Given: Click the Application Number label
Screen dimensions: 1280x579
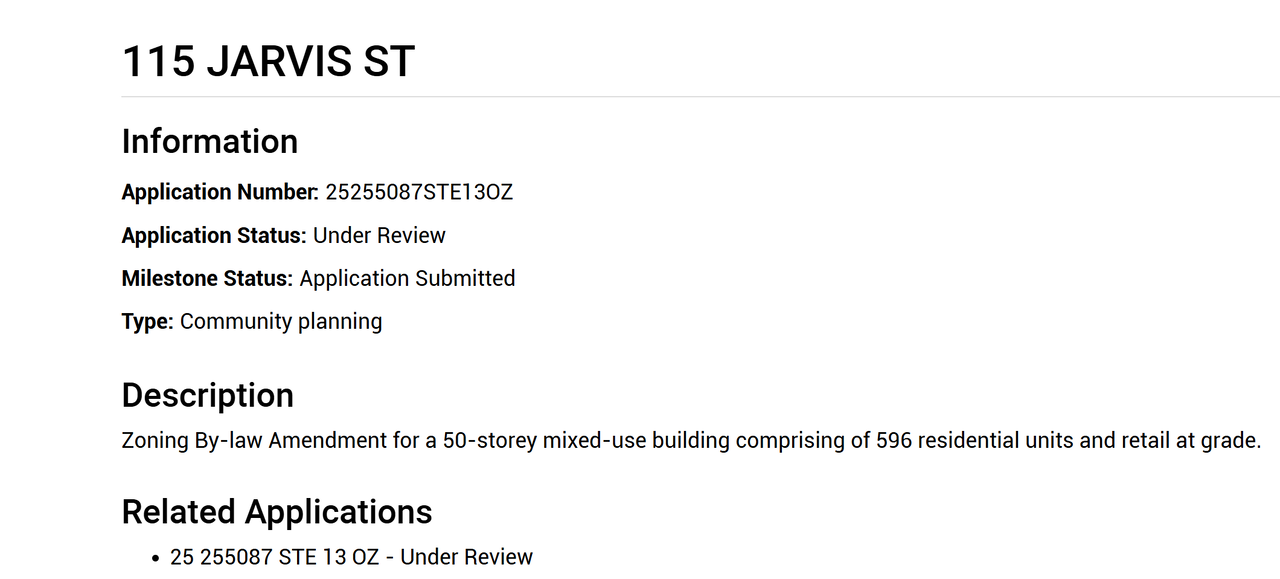Looking at the screenshot, I should pyautogui.click(x=220, y=192).
